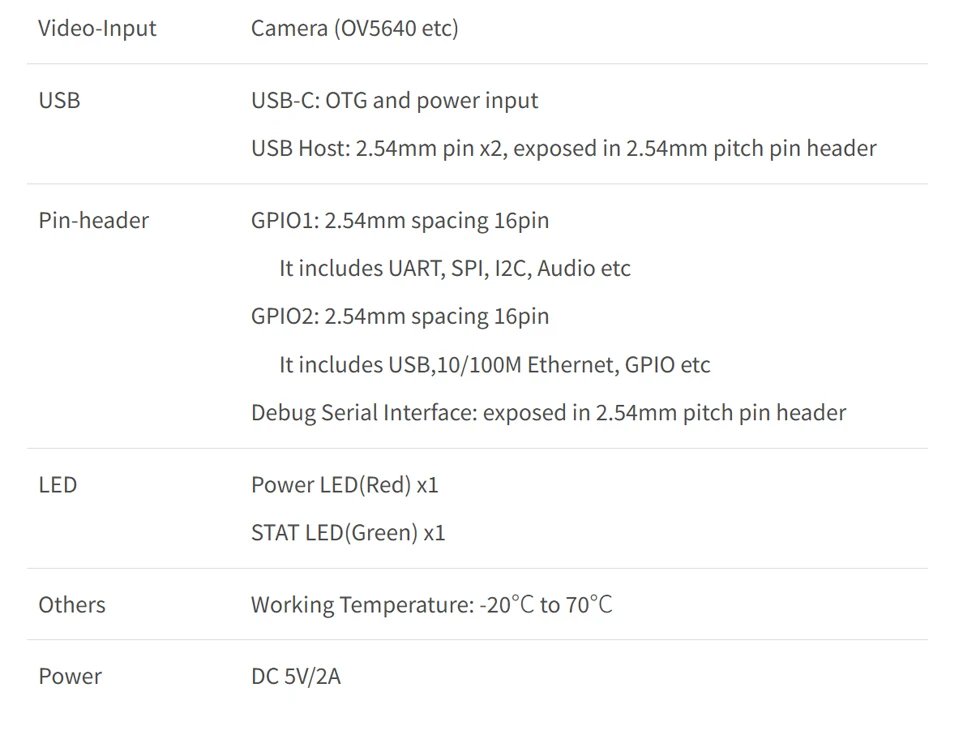Click the Camera (OV5640 etc) text
The image size is (960, 730).
(354, 28)
